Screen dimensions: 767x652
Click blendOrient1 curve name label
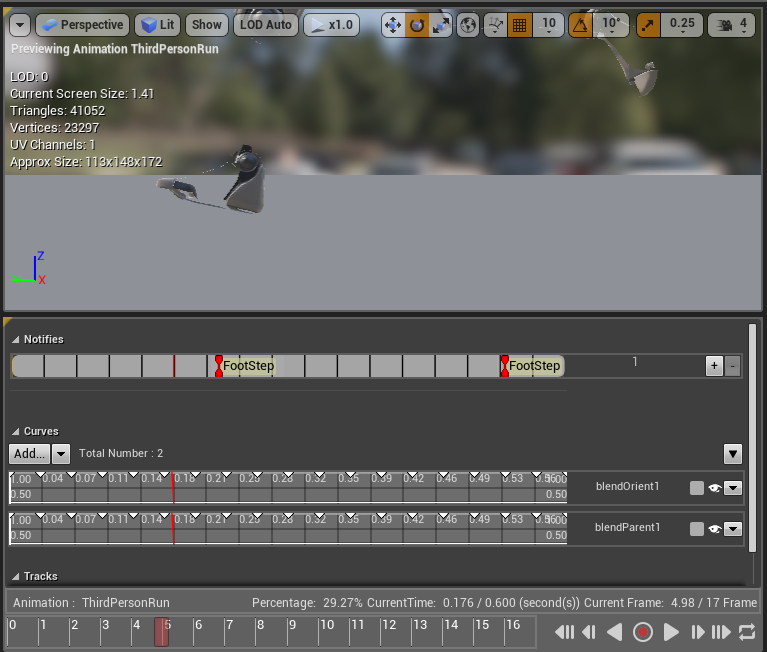(627, 487)
